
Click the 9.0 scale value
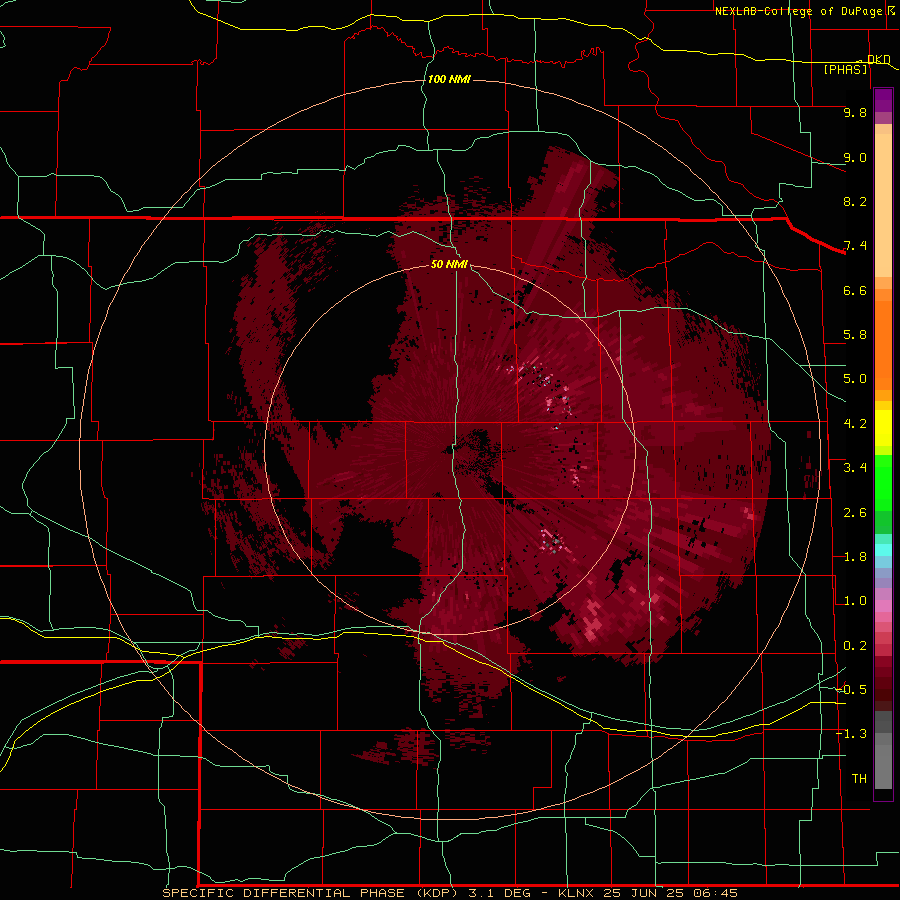point(855,157)
